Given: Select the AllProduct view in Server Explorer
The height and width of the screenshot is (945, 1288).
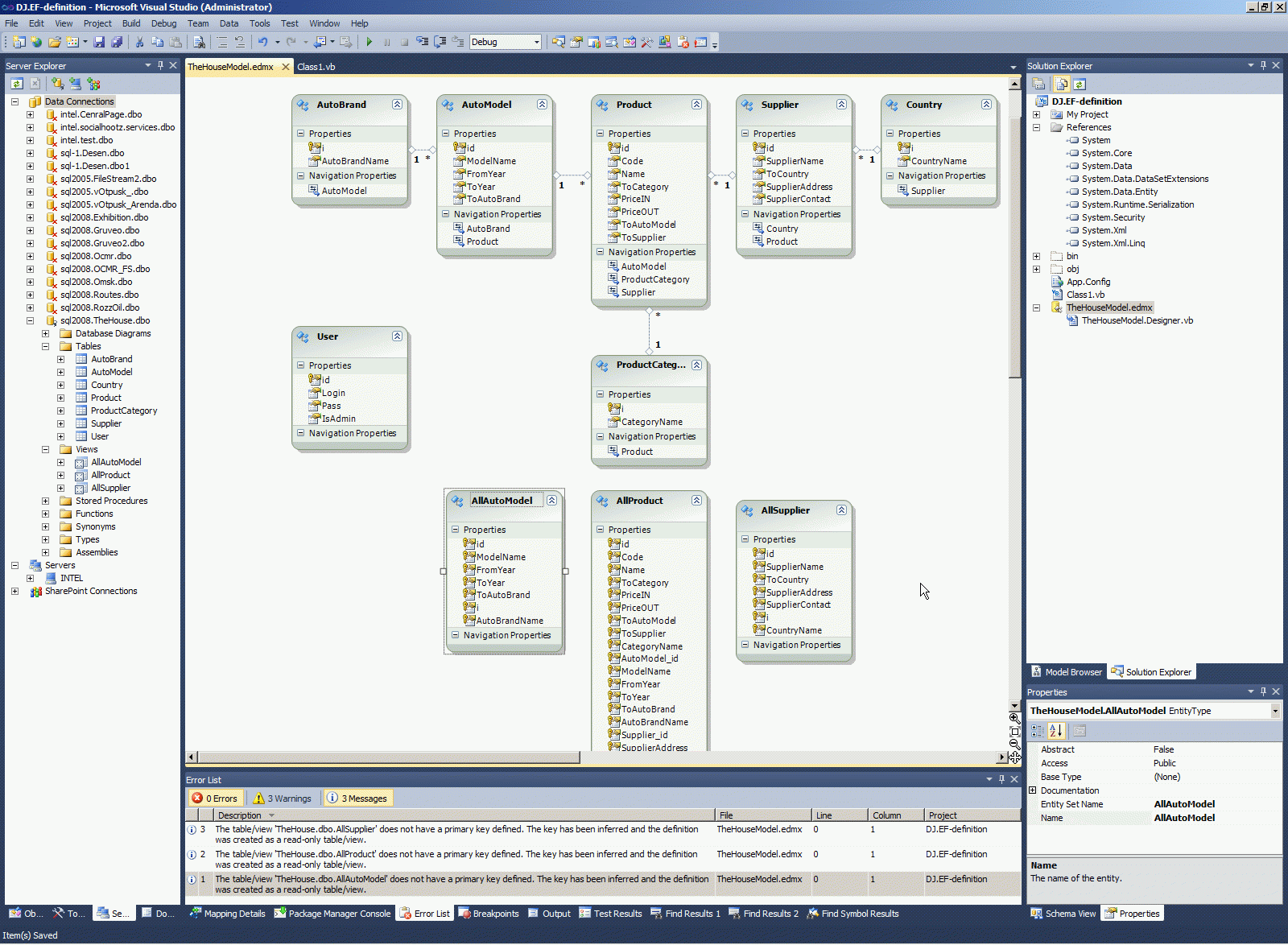Looking at the screenshot, I should coord(110,475).
